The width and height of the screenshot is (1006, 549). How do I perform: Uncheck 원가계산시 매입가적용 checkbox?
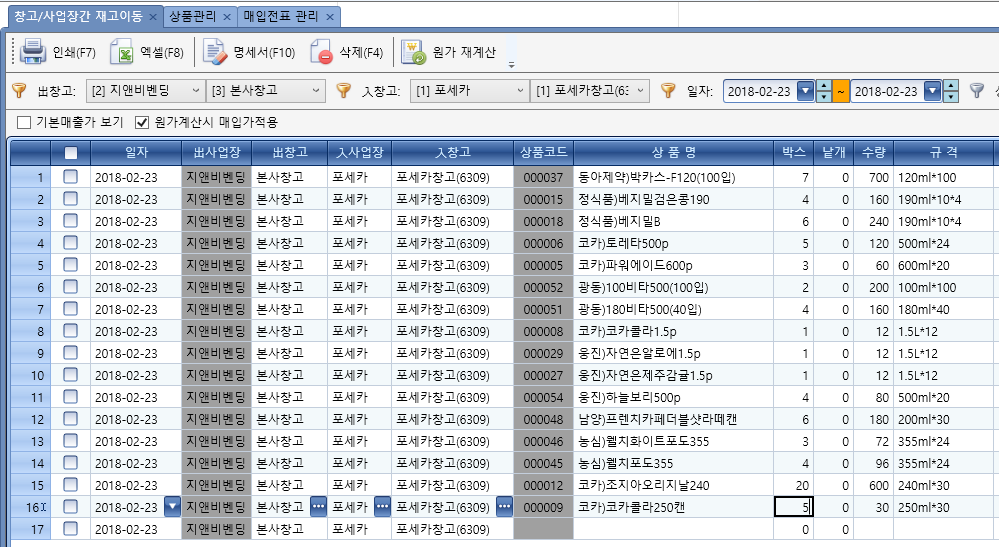pyautogui.click(x=142, y=122)
